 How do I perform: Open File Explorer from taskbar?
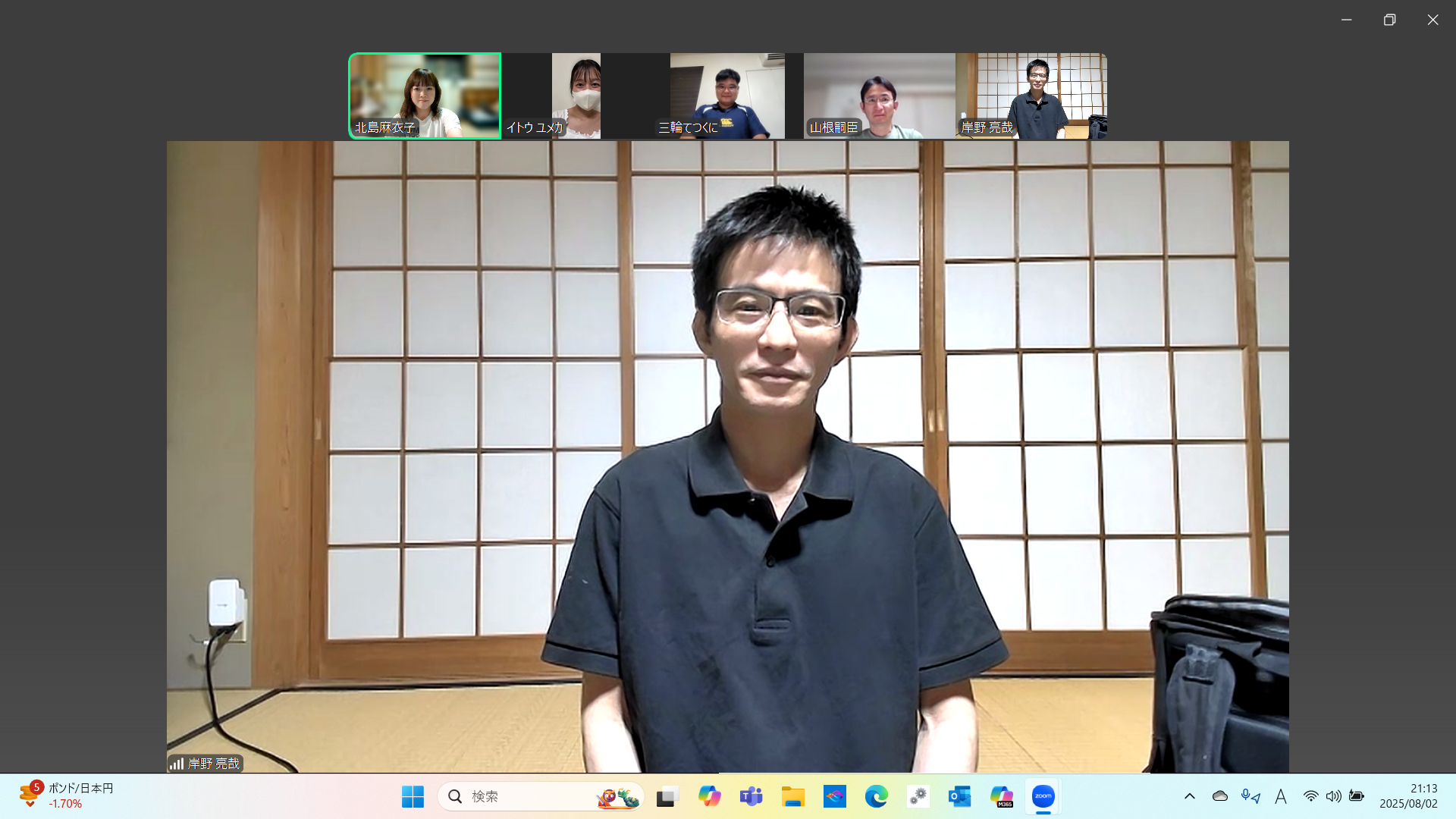point(792,796)
